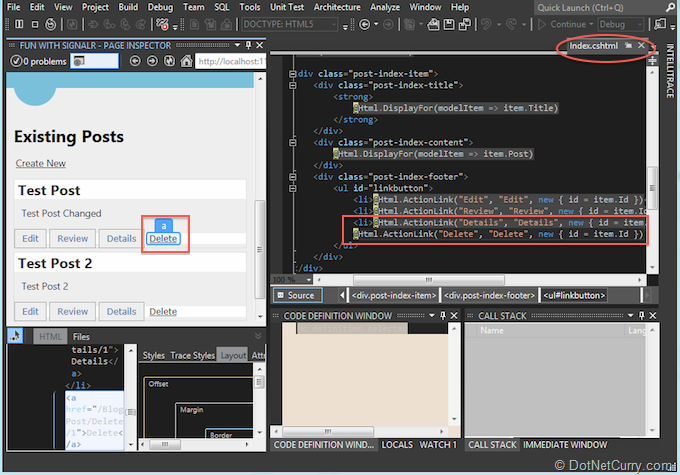Click Edit button under Test Post
680x475 pixels.
tap(30, 239)
